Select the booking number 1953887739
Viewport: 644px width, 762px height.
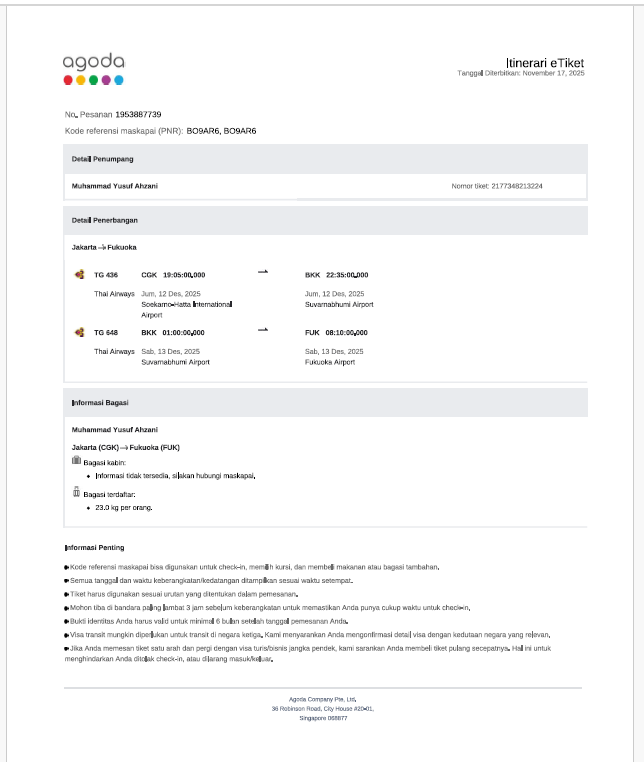(138, 115)
